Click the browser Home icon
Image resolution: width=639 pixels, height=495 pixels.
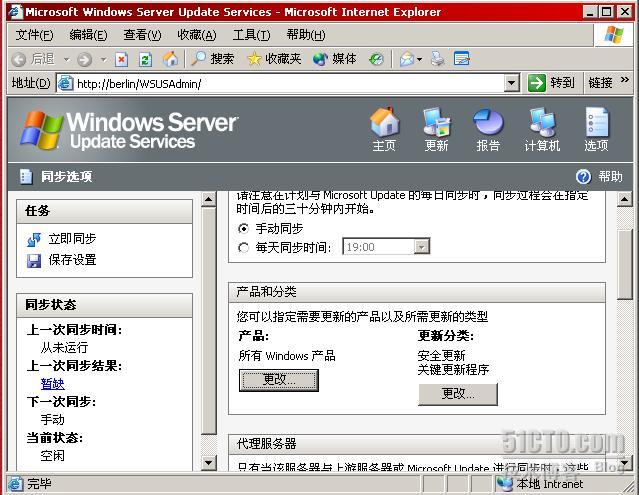(170, 59)
